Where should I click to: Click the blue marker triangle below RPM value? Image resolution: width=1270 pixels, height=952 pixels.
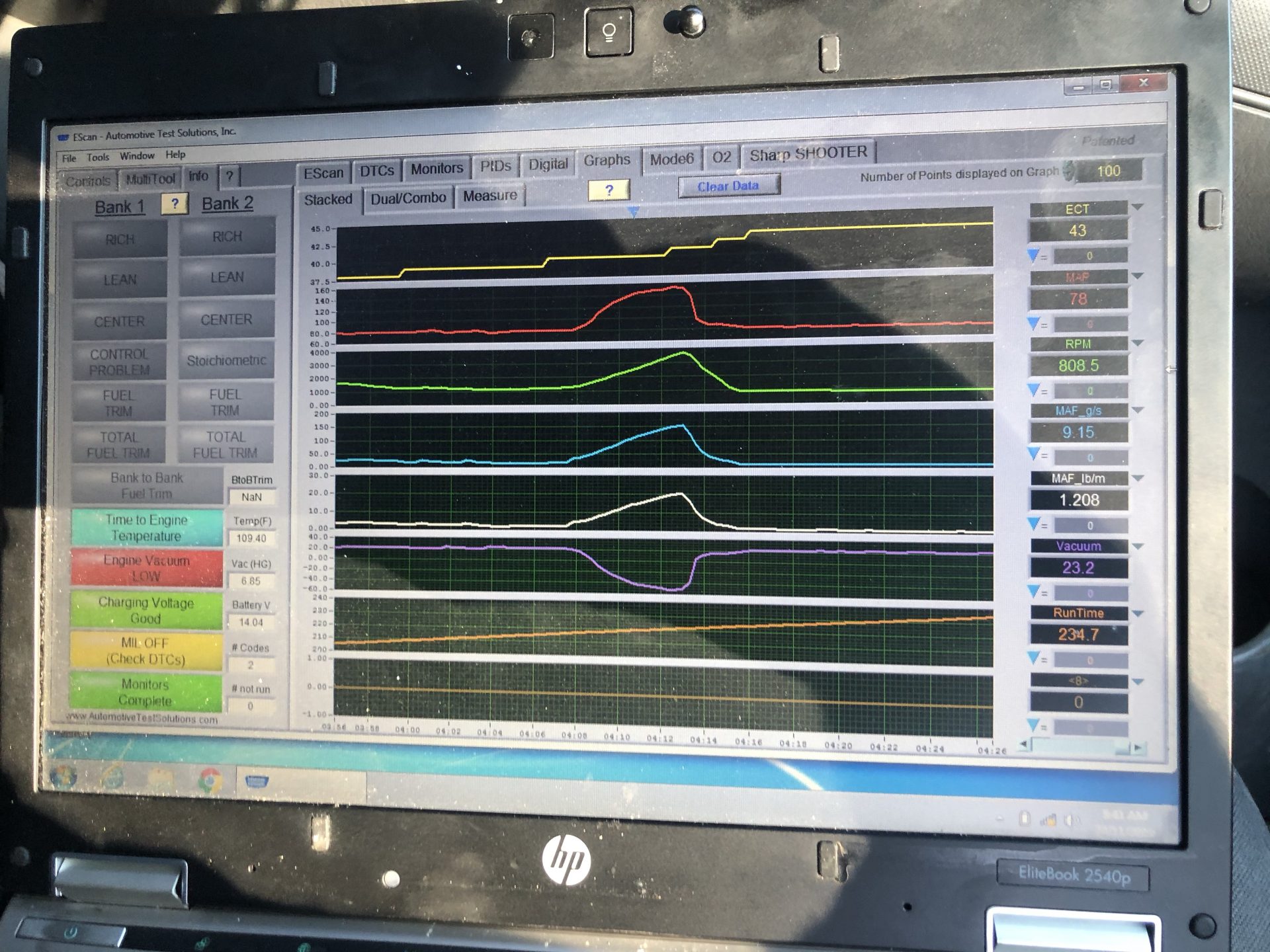pos(1033,390)
